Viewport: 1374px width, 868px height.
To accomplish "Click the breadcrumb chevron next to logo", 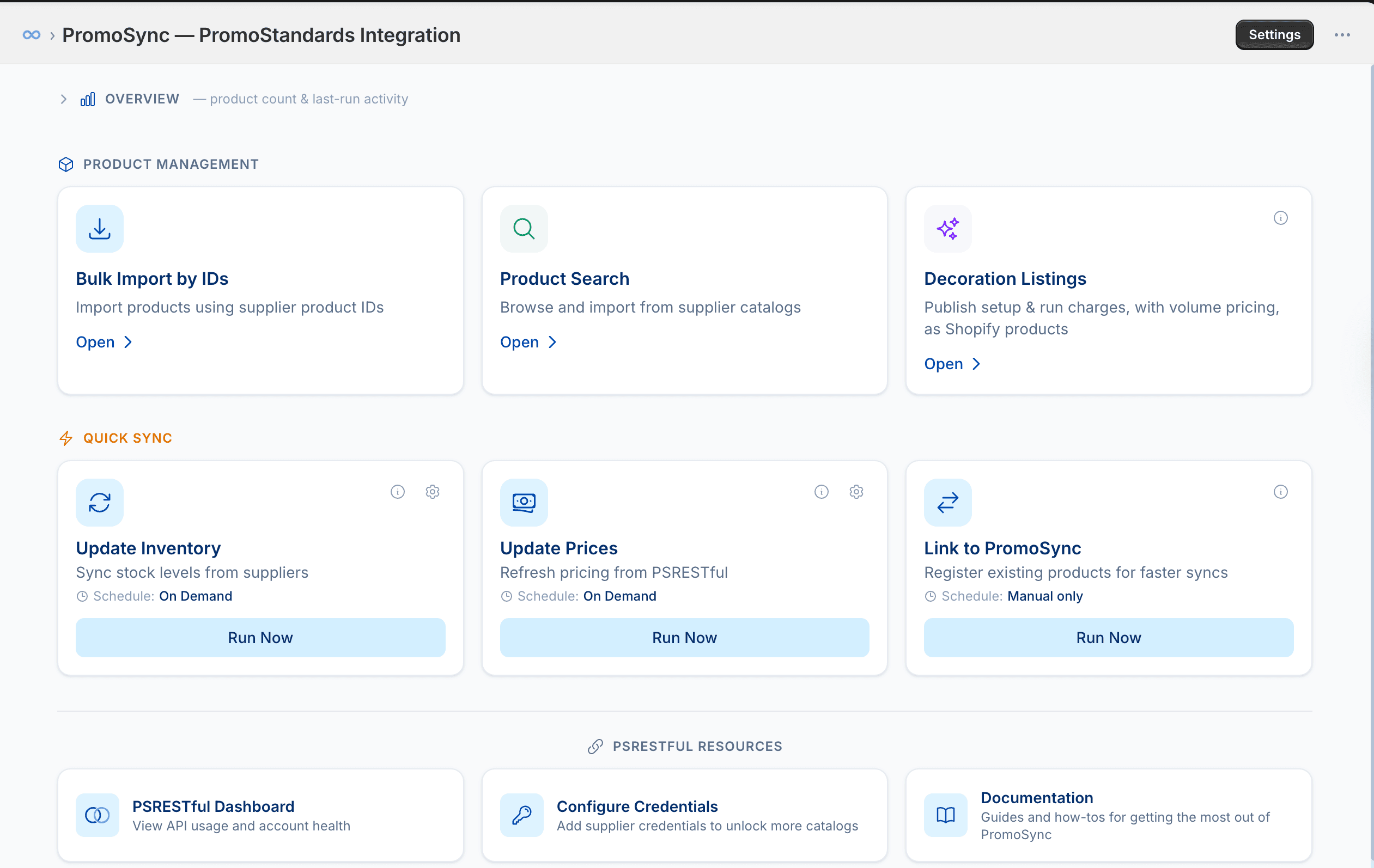I will coord(52,36).
